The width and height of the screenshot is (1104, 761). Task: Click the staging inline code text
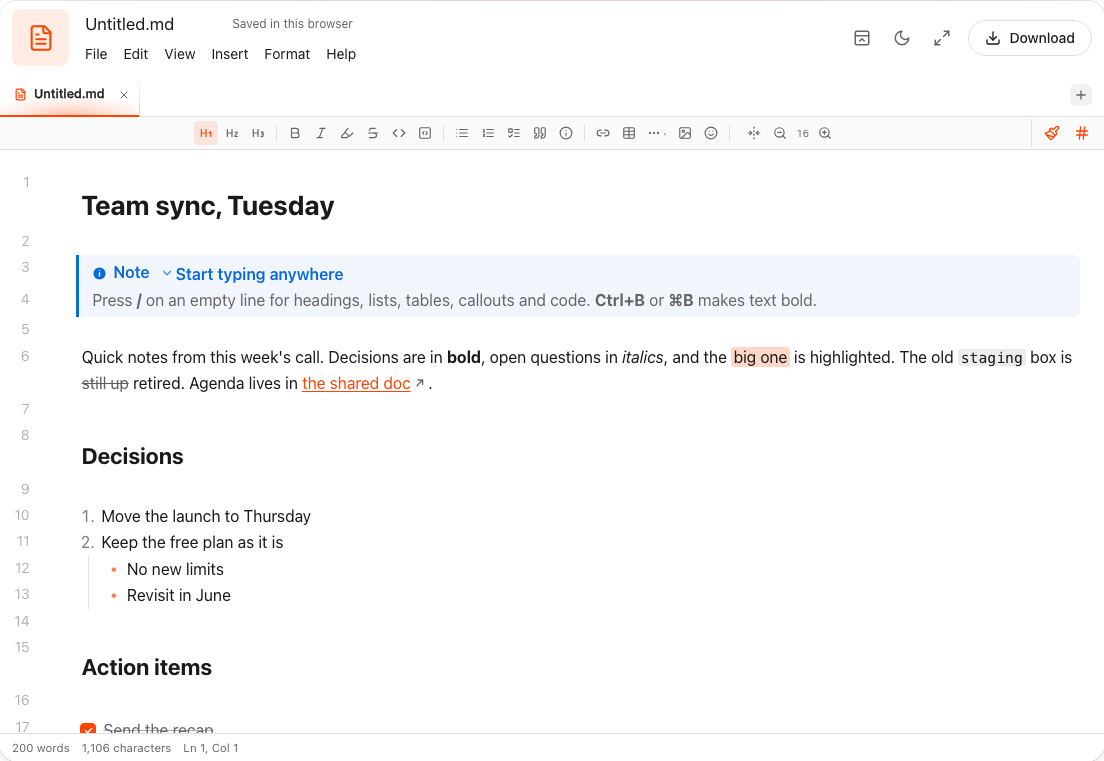pos(991,358)
